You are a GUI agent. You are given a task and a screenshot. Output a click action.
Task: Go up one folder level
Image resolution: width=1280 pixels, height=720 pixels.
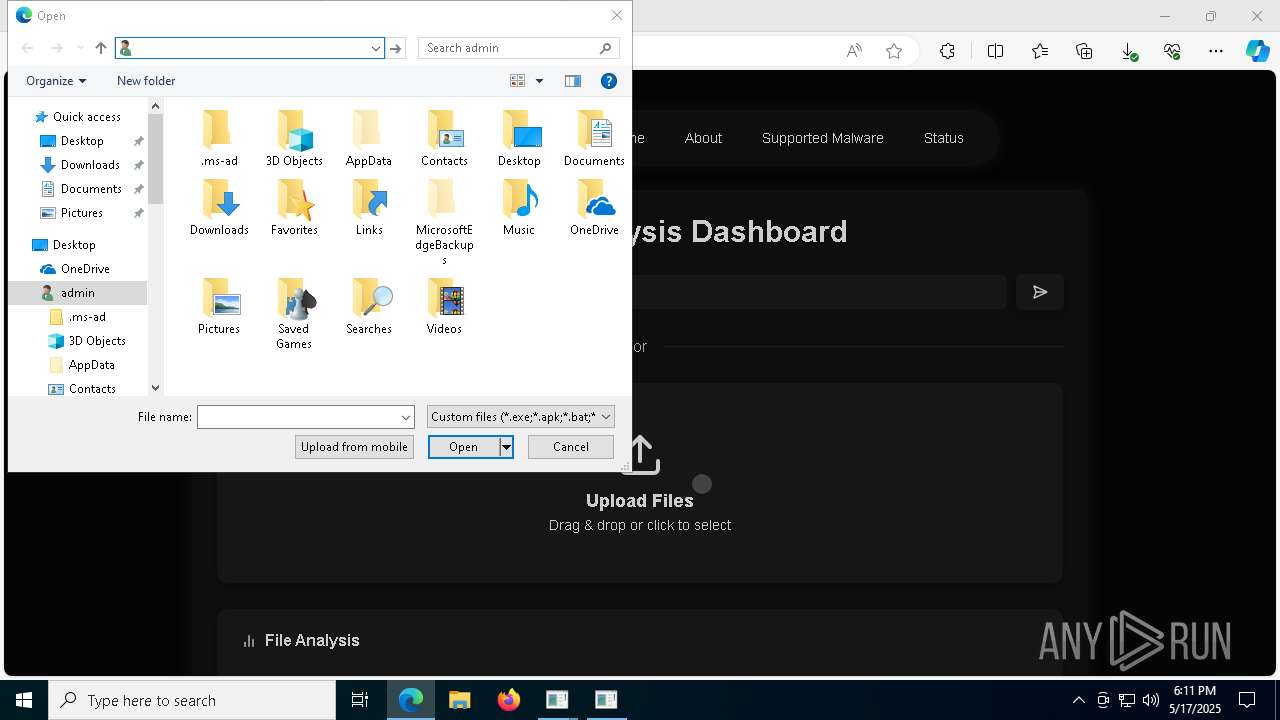100,48
